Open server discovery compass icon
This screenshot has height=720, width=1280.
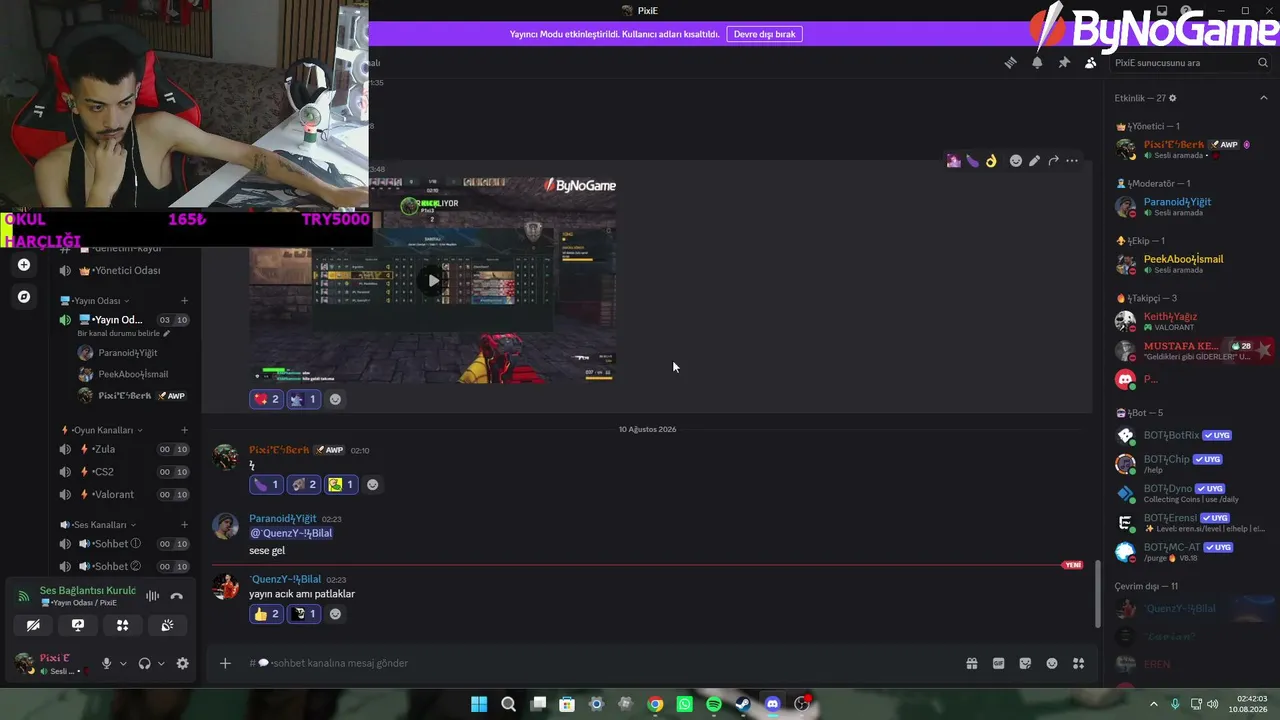pyautogui.click(x=24, y=297)
